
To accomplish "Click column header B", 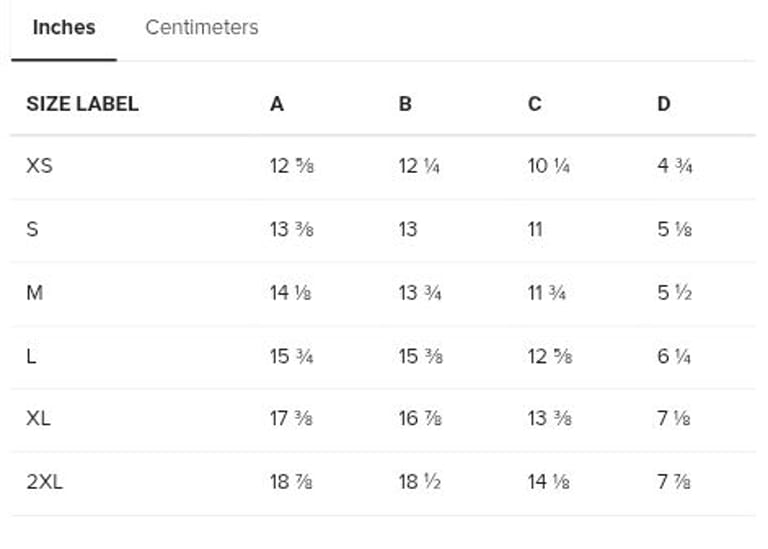I will (405, 104).
